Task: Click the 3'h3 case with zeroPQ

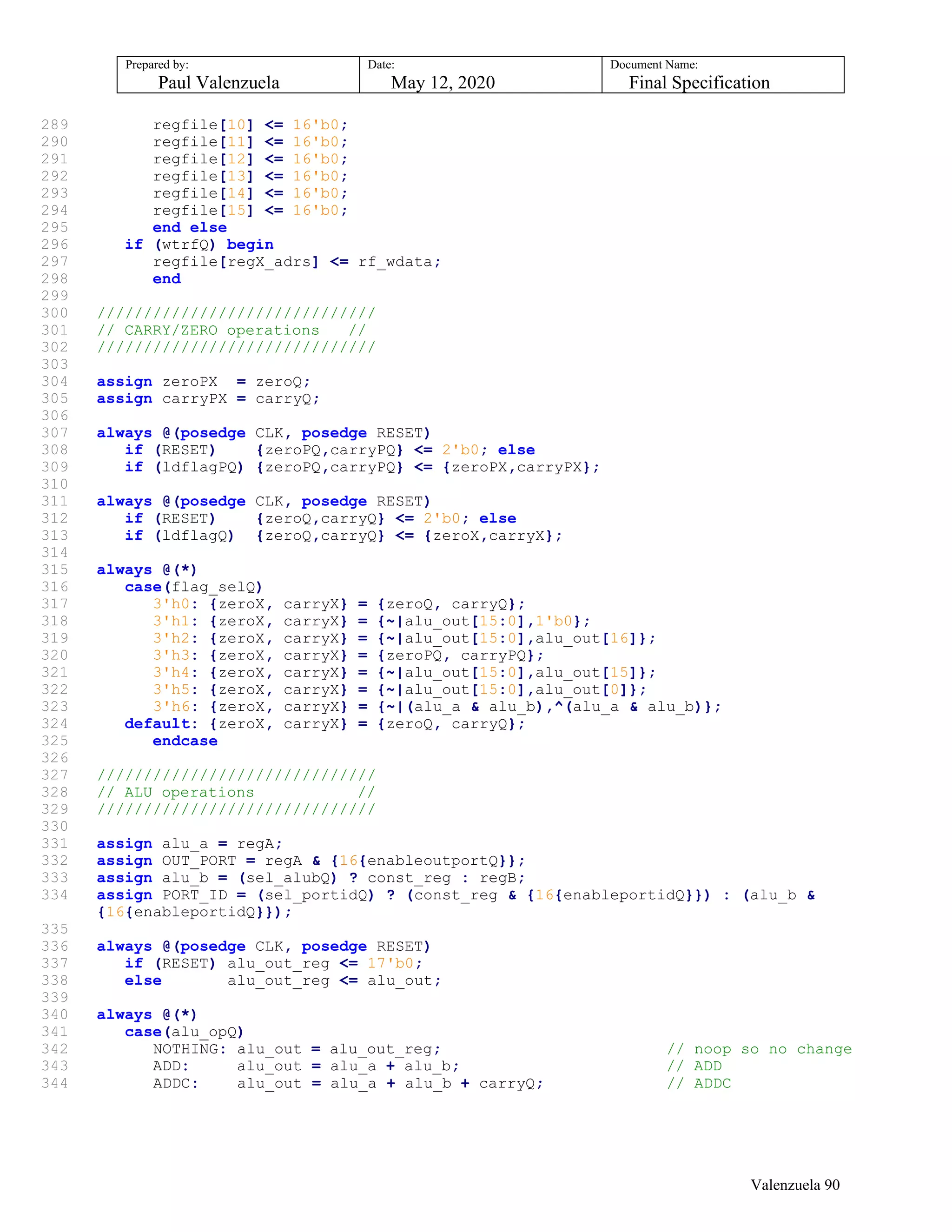Action: pyautogui.click(x=349, y=656)
